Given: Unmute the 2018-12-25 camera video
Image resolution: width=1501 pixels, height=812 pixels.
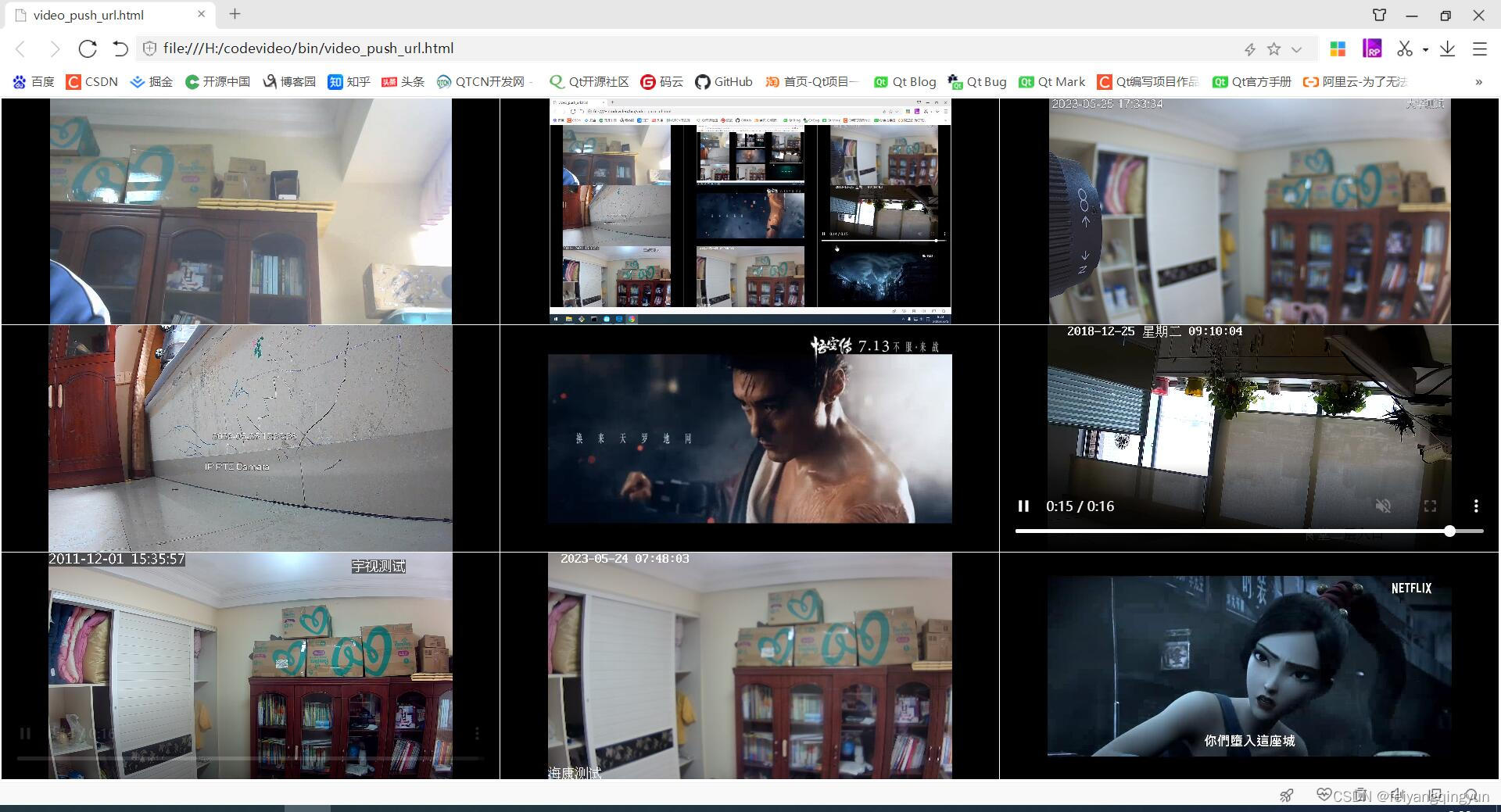Looking at the screenshot, I should click(x=1383, y=506).
